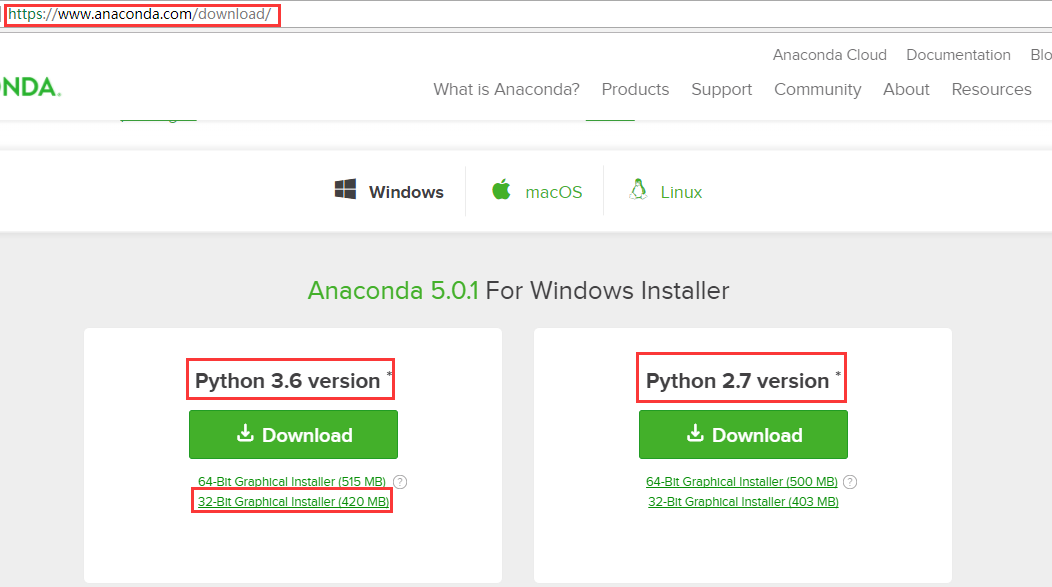Open 32-Bit Graphical Installer (403 MB) link
The width and height of the screenshot is (1052, 587).
742,502
